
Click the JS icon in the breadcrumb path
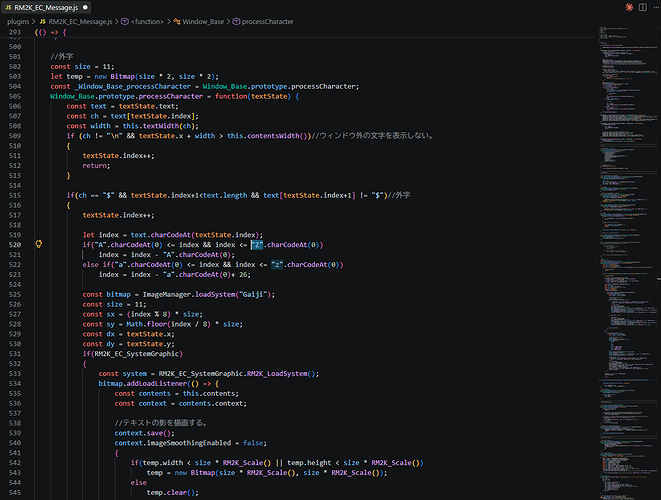pos(43,22)
